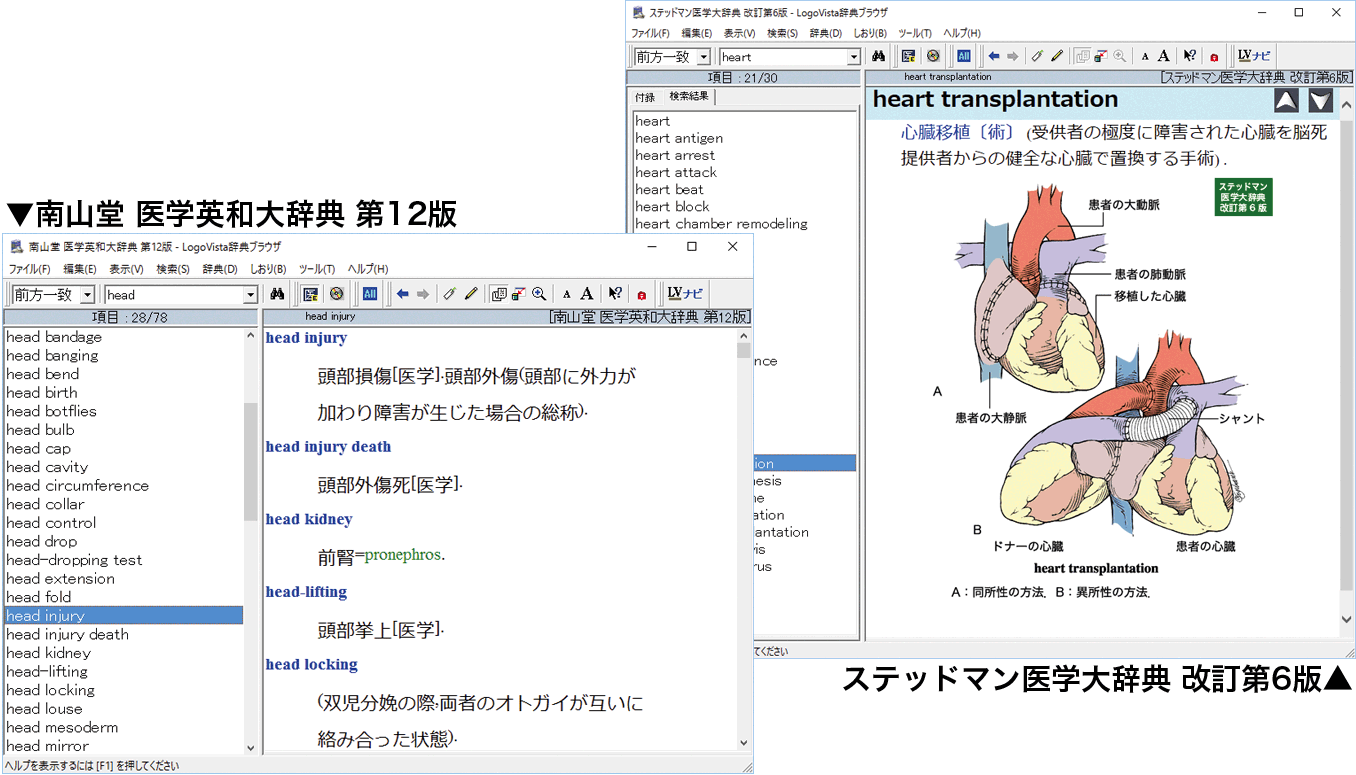Screen dimensions: 1356x775
Task: Go back with blue left arrow in Nanzando window
Action: 402,294
